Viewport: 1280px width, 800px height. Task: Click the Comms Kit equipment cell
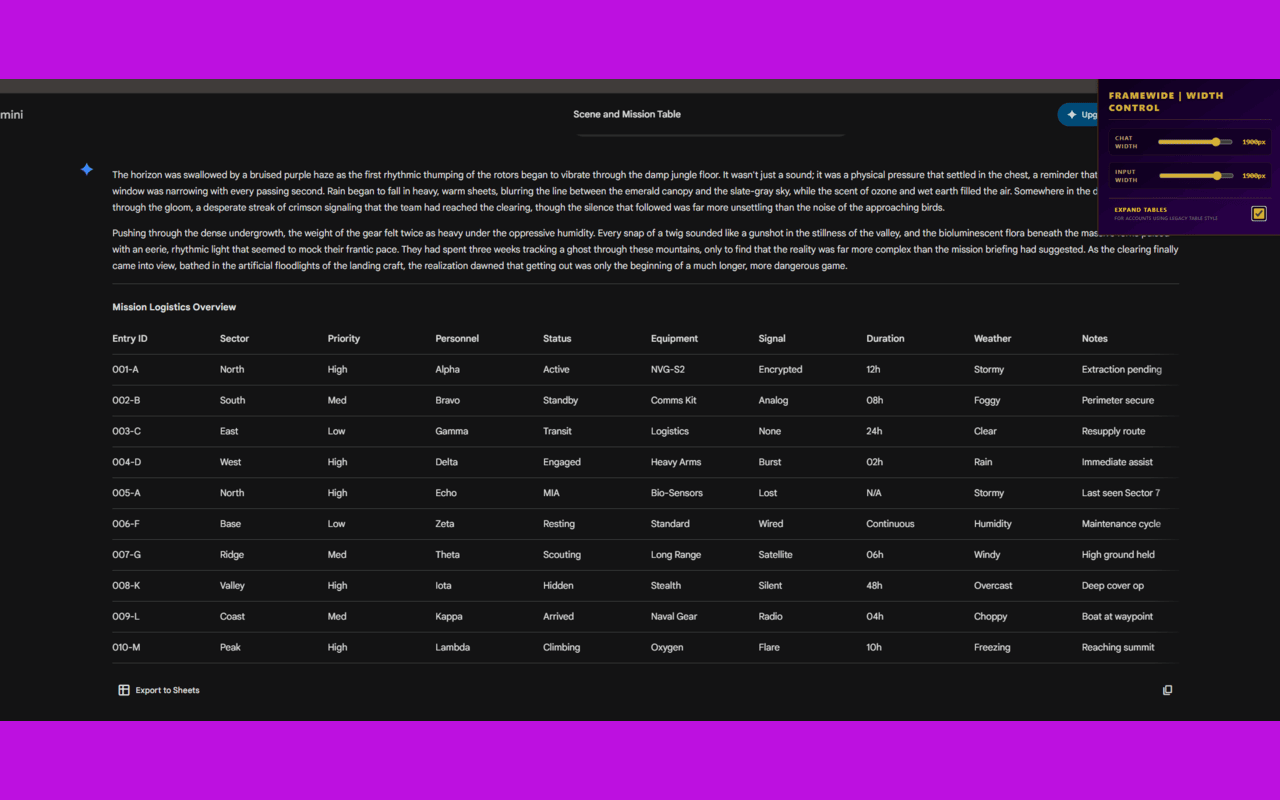pos(674,401)
